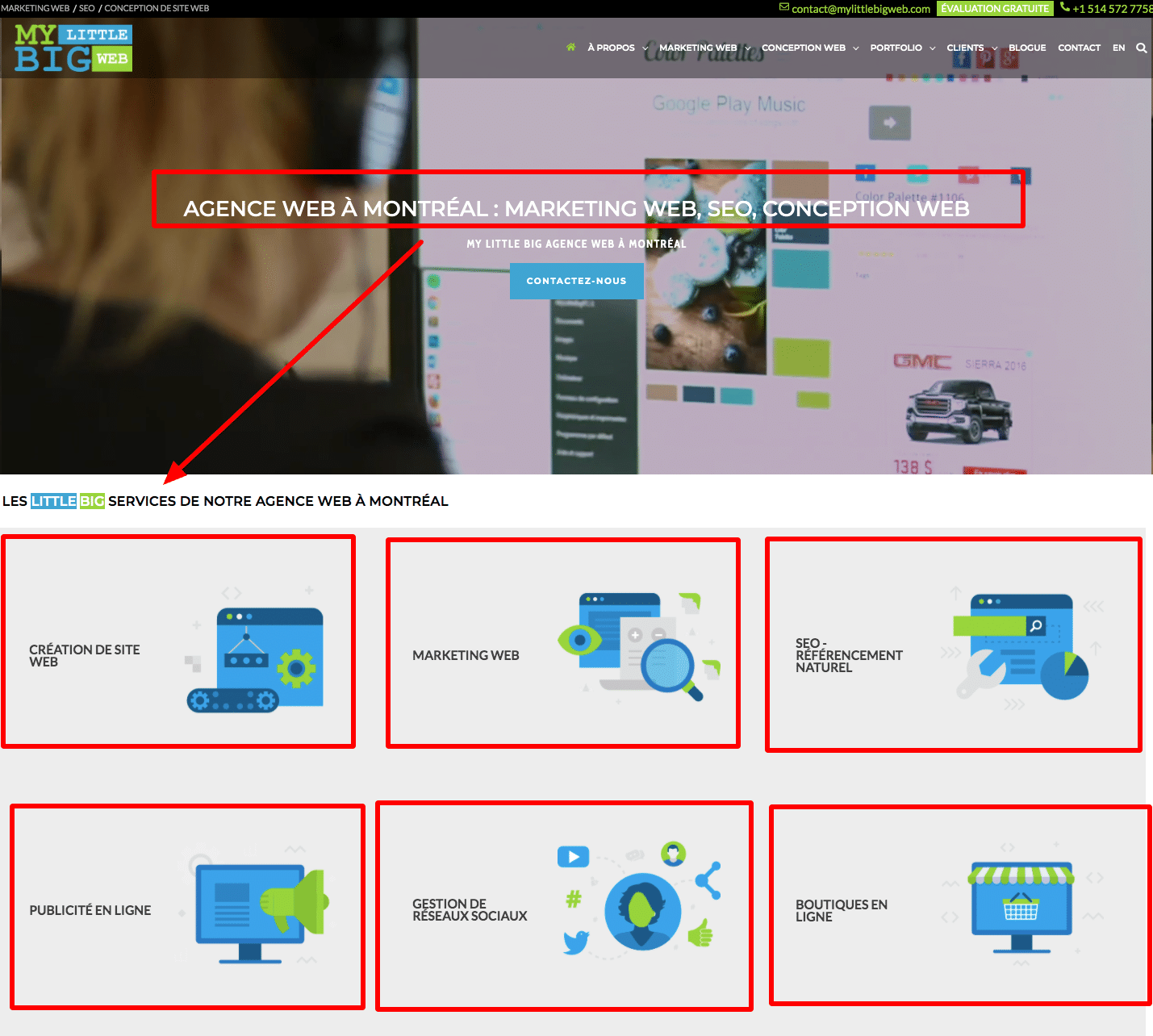Click the SEO wrench and chart illustration

tap(1021, 648)
